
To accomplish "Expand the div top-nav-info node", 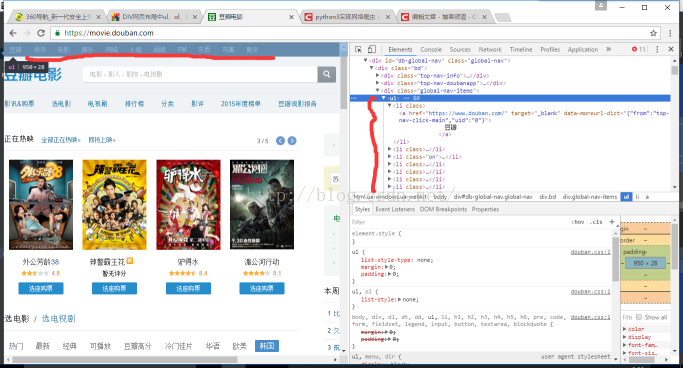I will coord(377,75).
